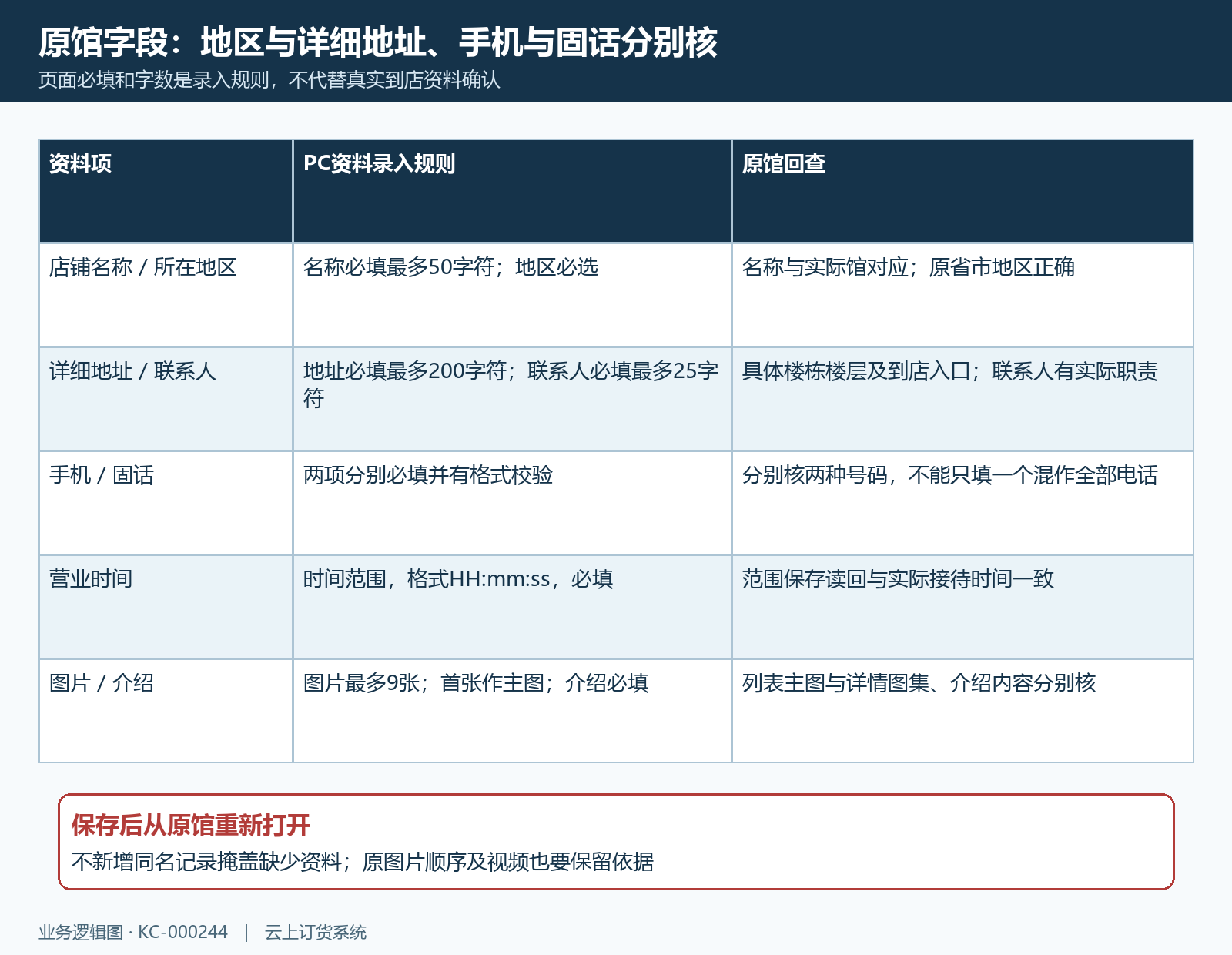
Task: Select the 店铺名称 / 所在地区 cell
Action: (x=166, y=295)
